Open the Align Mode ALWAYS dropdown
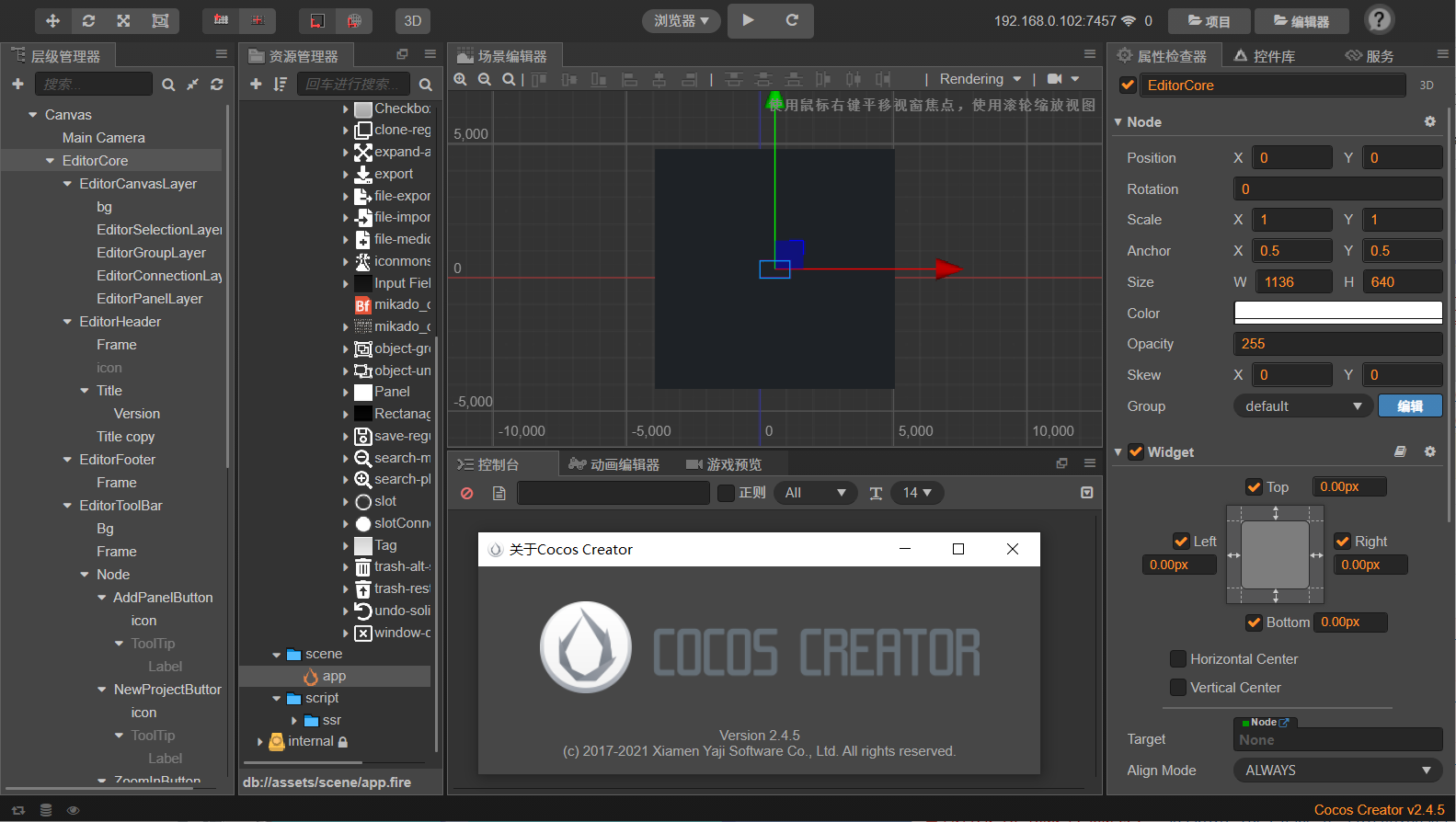 pyautogui.click(x=1337, y=771)
